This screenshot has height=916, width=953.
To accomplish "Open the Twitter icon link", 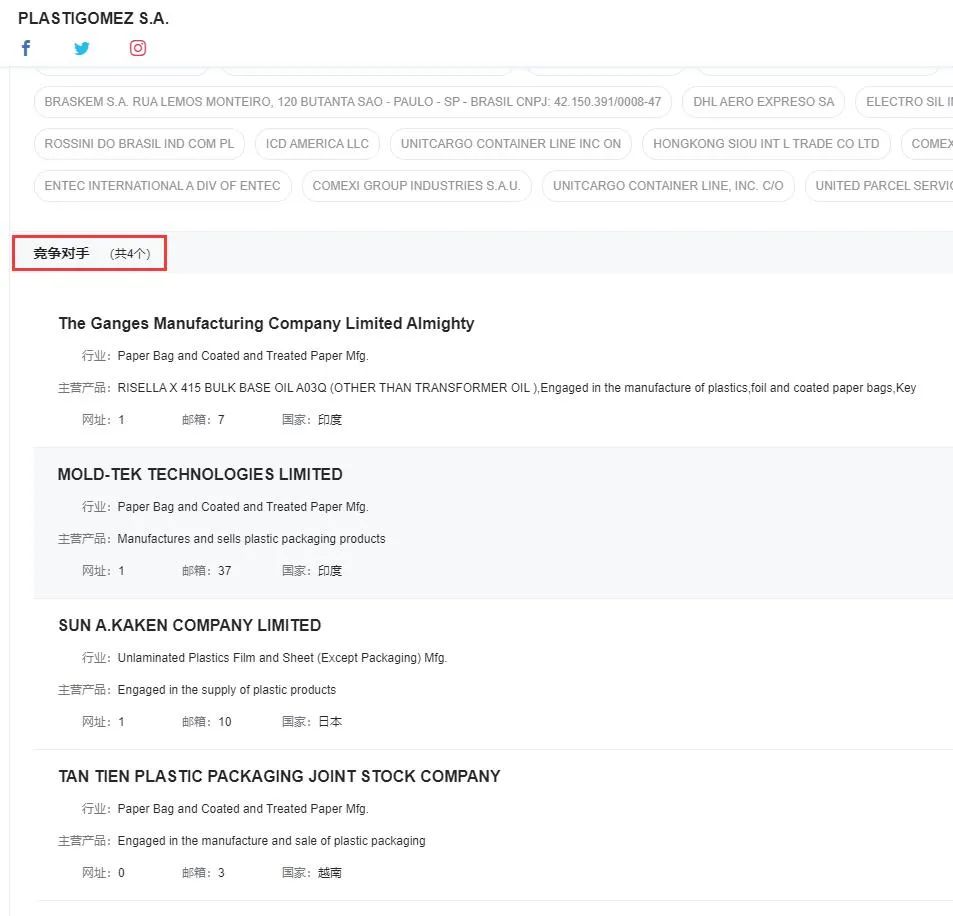I will (x=81, y=48).
